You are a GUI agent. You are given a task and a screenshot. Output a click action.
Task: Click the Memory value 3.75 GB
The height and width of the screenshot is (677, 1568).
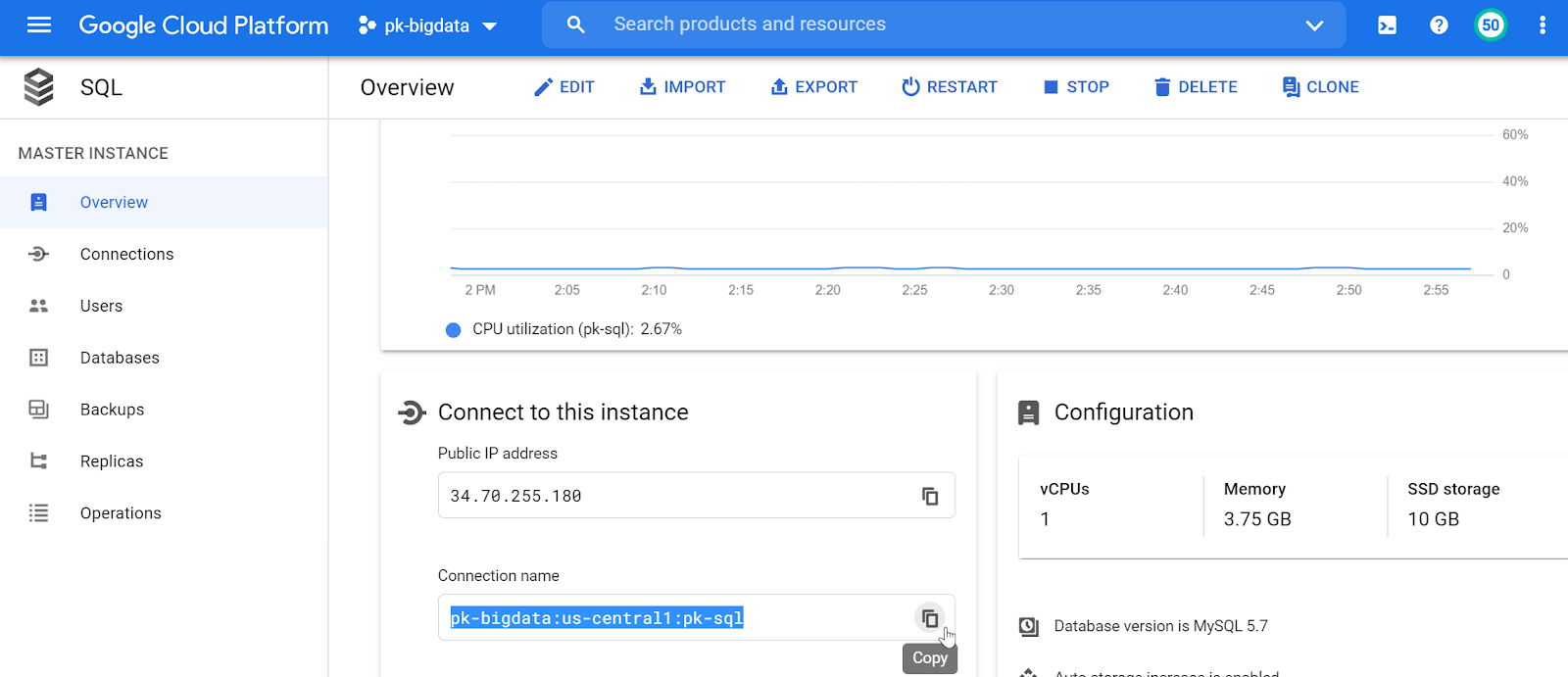(1257, 519)
